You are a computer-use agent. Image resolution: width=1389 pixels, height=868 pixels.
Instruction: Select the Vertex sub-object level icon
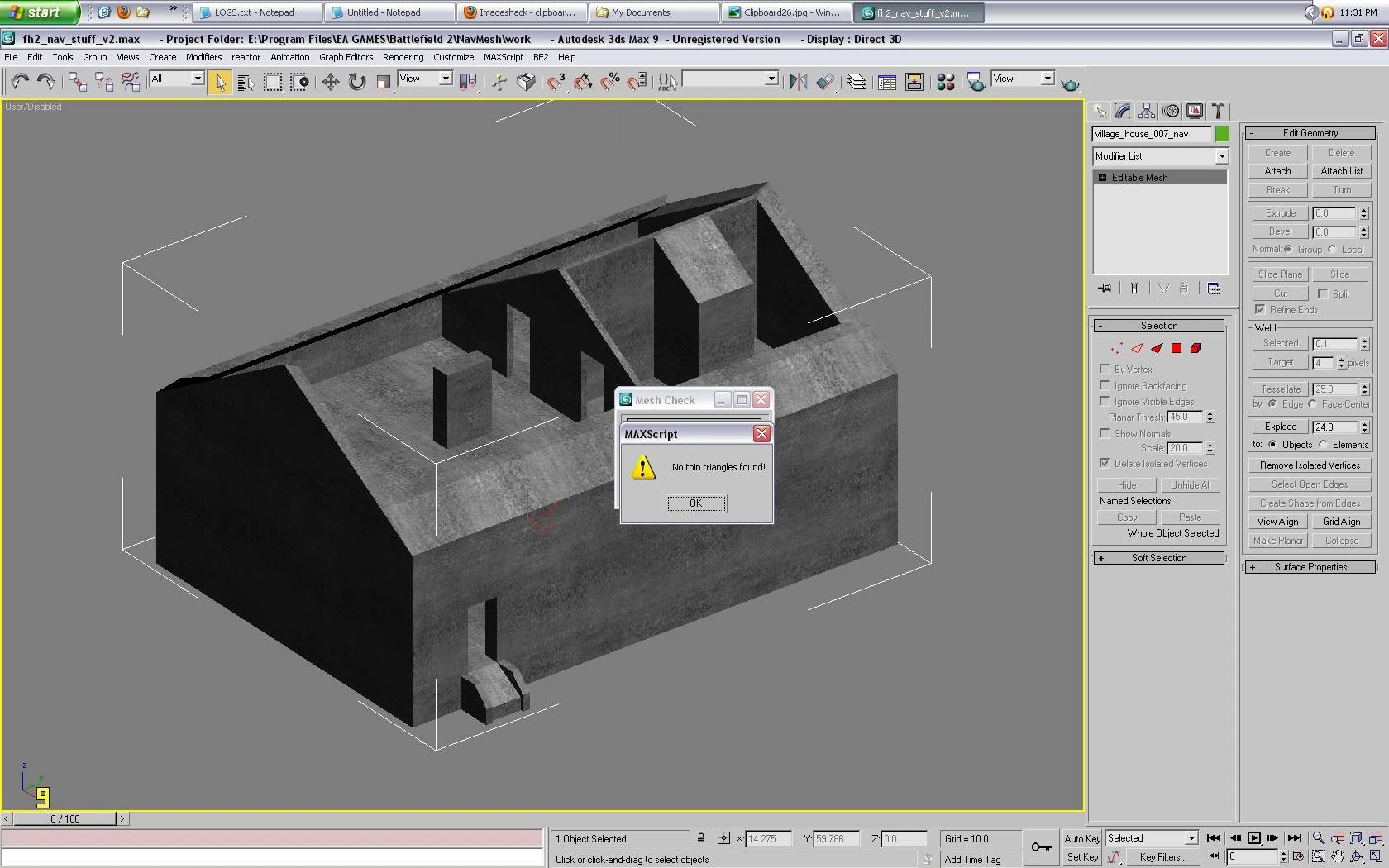point(1116,348)
